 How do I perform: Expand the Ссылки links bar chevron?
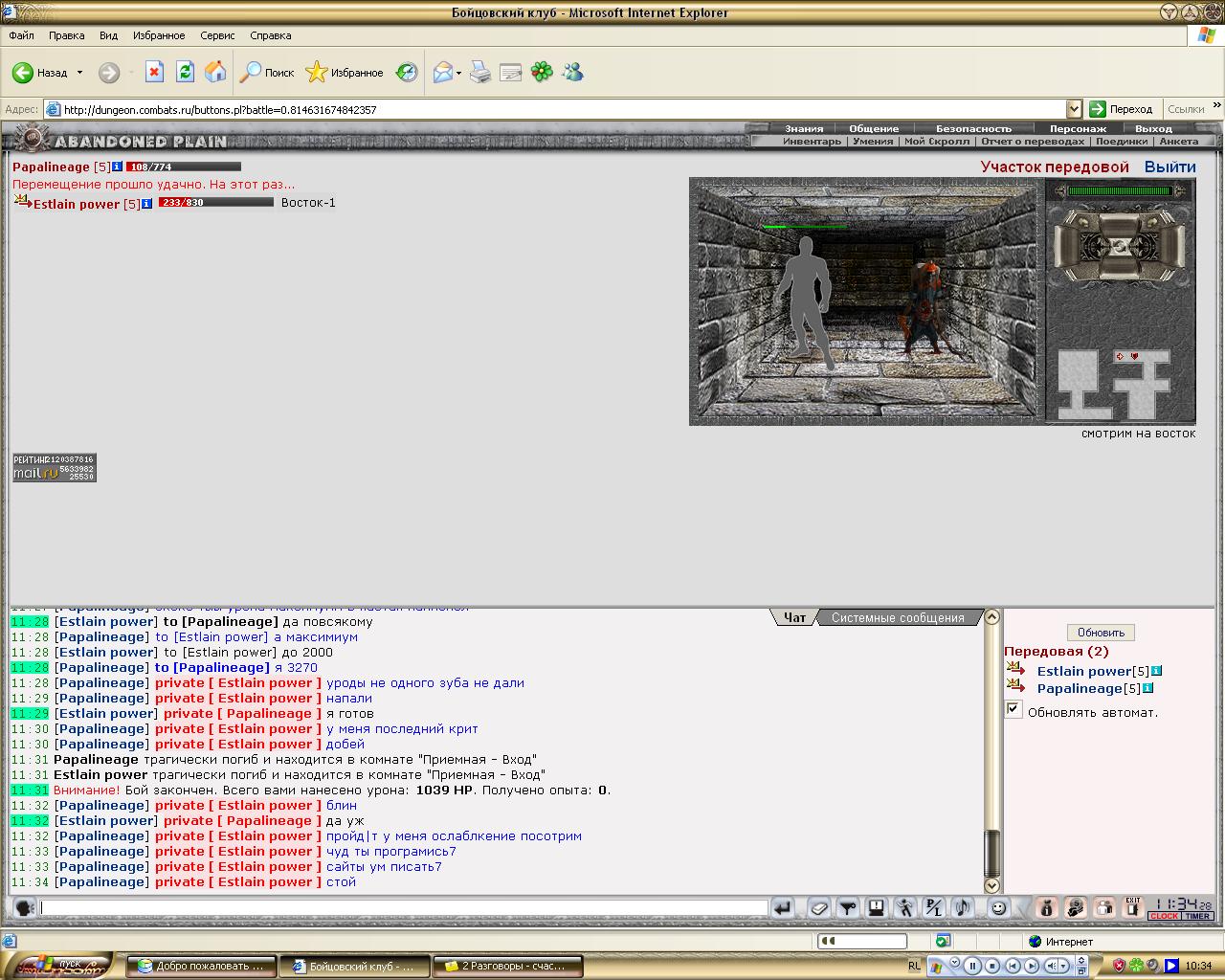(x=1217, y=106)
